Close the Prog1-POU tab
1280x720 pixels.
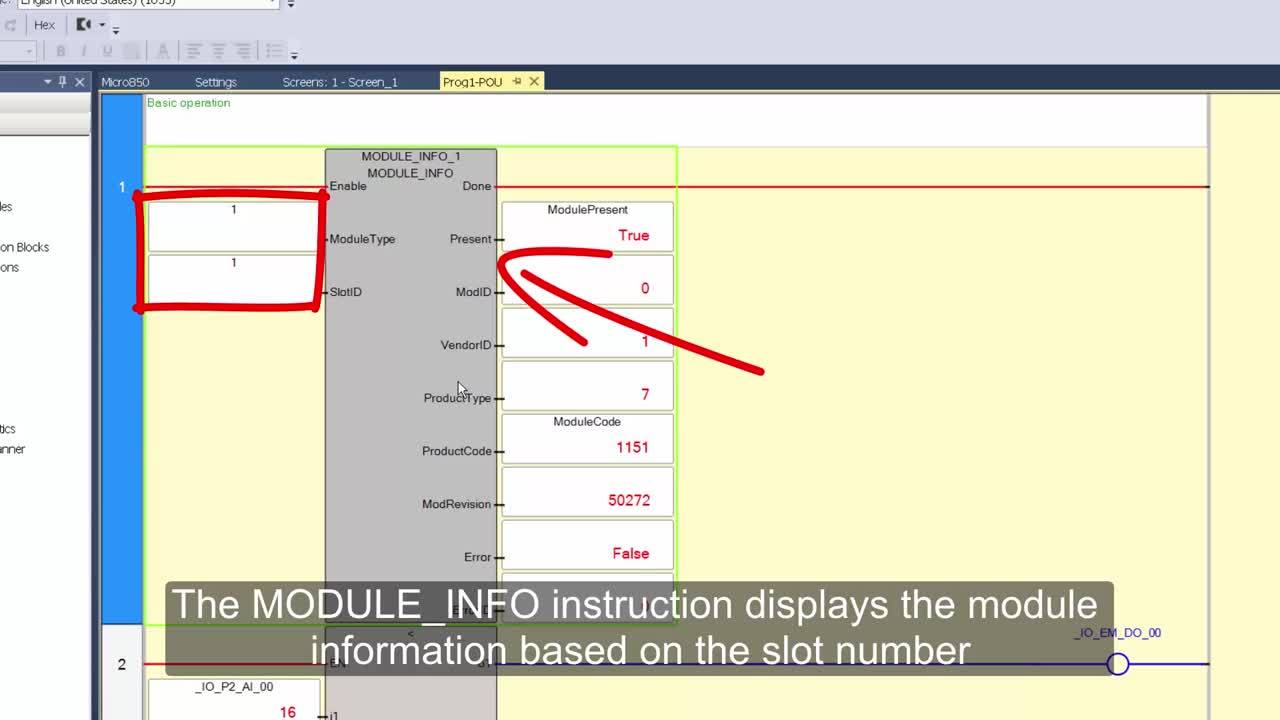[534, 82]
